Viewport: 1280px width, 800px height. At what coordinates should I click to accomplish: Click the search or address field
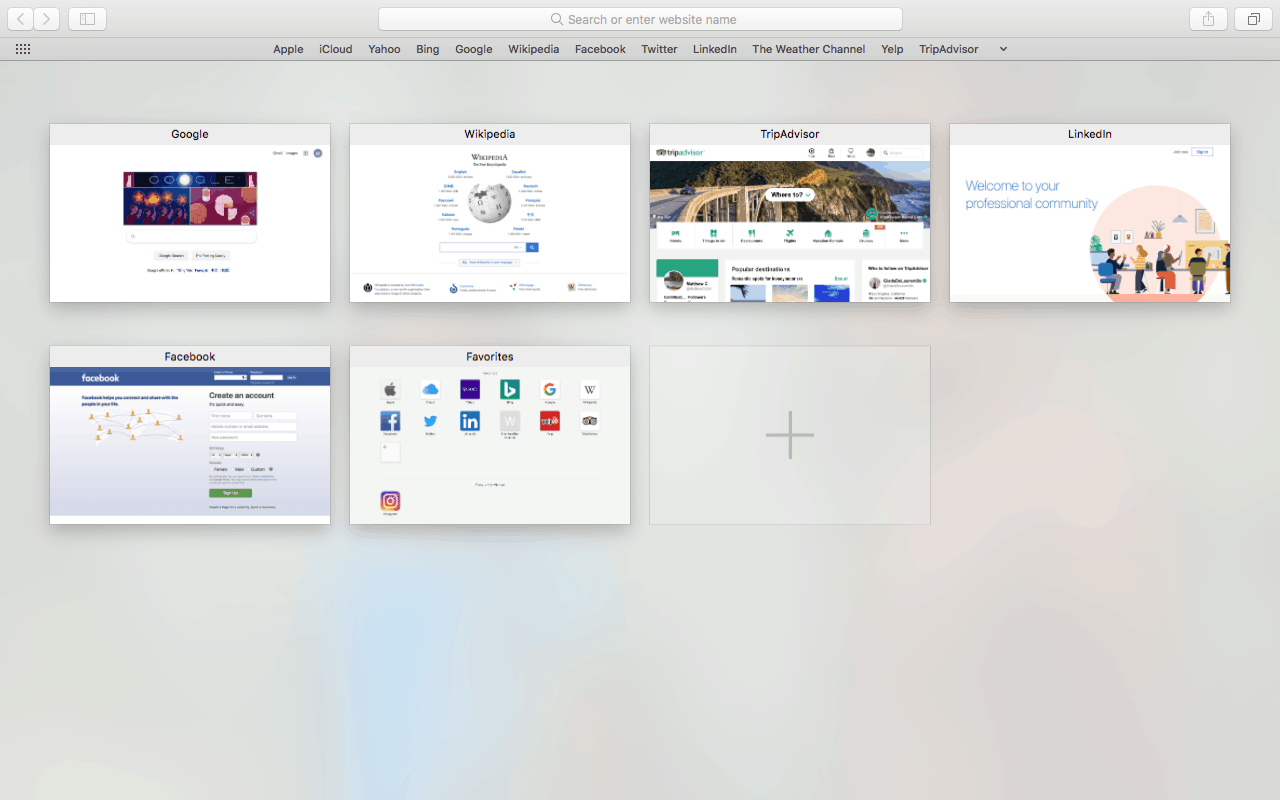coord(639,18)
